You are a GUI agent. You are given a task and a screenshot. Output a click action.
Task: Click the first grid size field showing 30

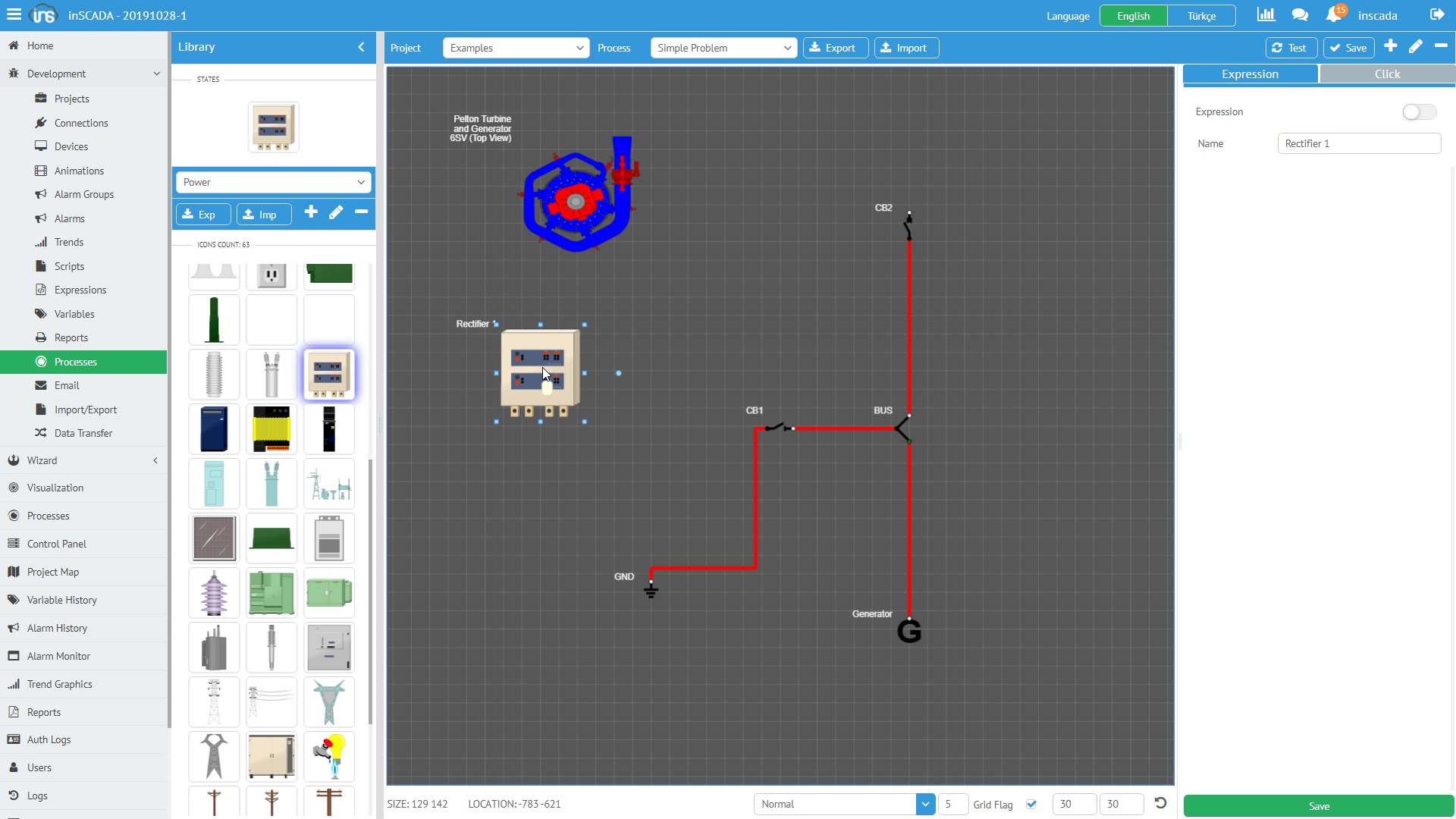1075,804
